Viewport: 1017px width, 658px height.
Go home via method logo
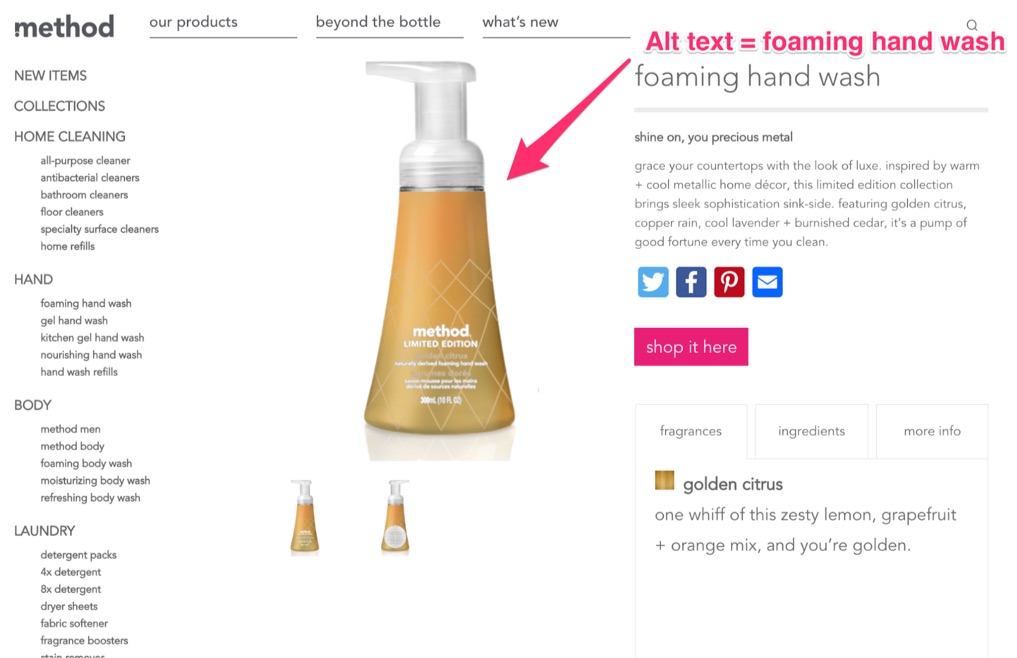tap(64, 27)
